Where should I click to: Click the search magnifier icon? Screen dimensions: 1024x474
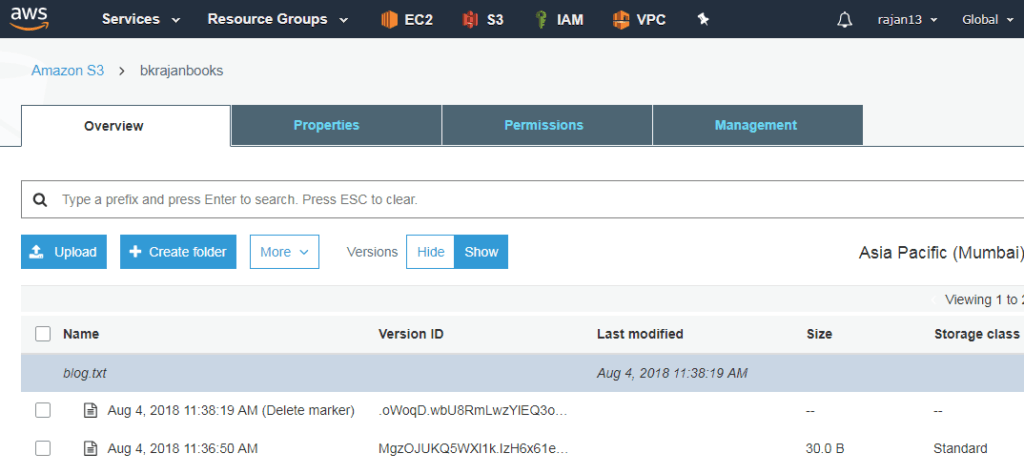point(40,200)
